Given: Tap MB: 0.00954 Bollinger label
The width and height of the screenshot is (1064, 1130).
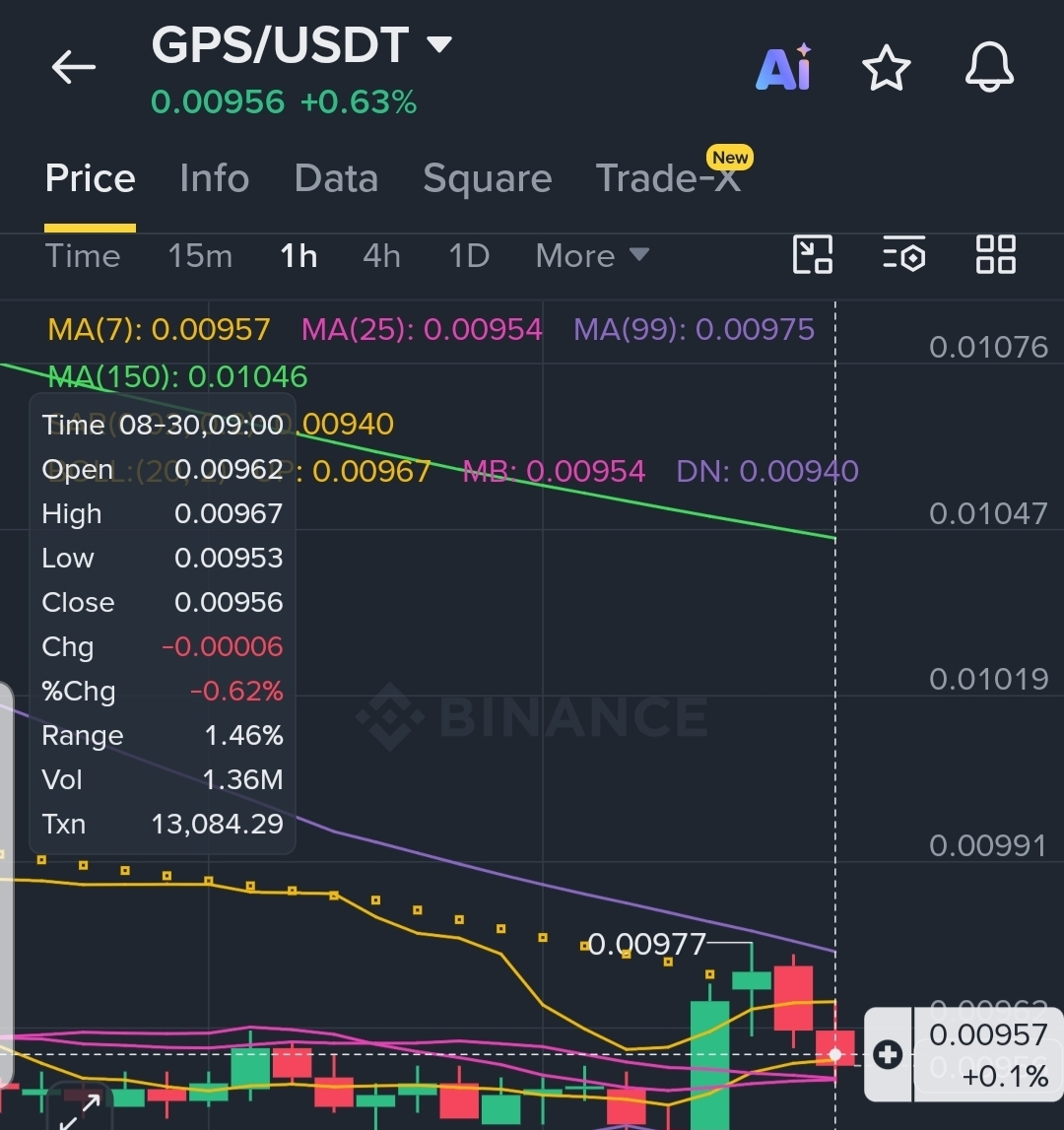Looking at the screenshot, I should 553,471.
